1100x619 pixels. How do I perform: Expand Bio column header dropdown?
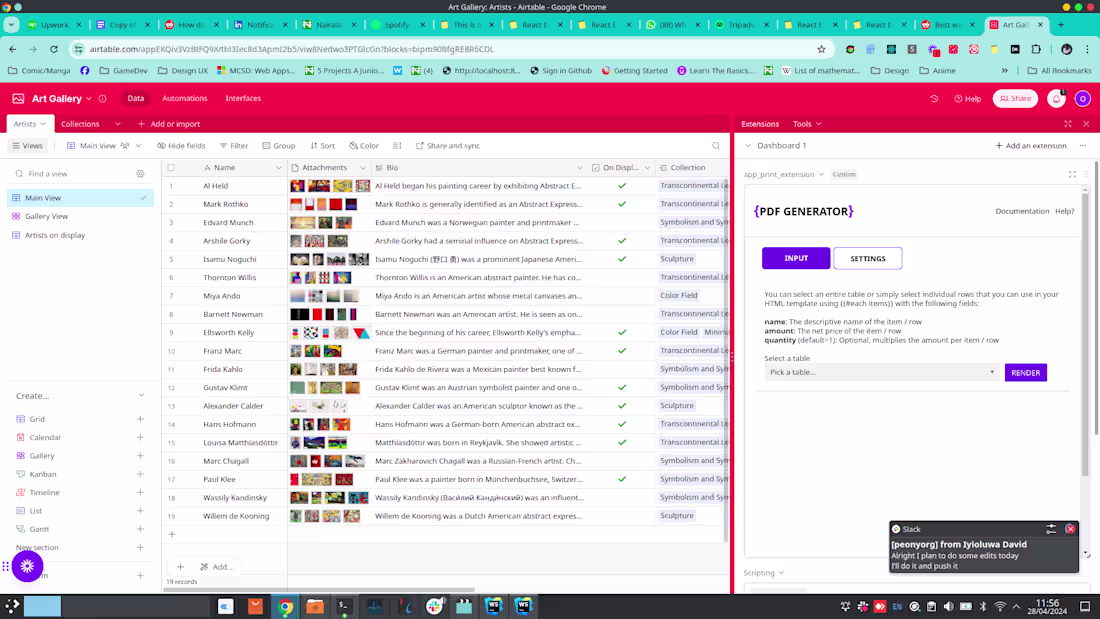tap(579, 168)
